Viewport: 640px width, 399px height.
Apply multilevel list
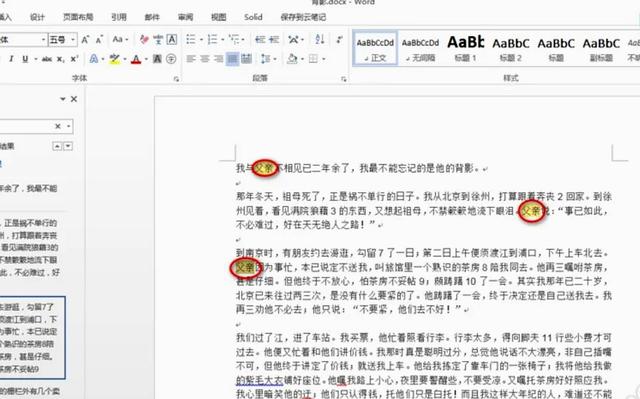coord(234,40)
